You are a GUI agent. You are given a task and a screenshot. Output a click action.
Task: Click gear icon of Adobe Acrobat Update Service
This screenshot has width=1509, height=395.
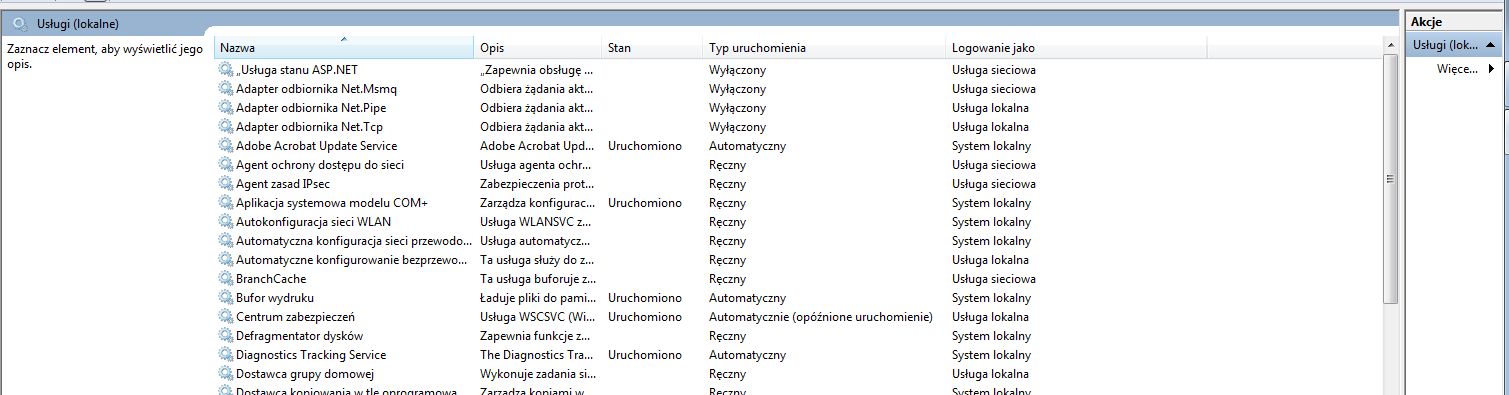point(225,146)
